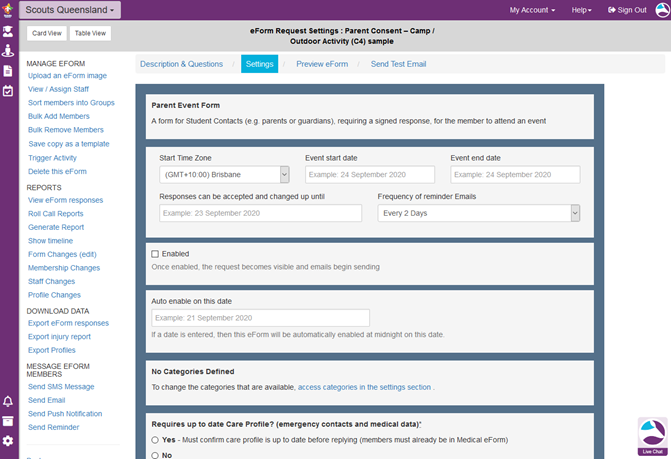Screen dimensions: 671x459
Task: Click Save copy as a template
Action: 68,144
